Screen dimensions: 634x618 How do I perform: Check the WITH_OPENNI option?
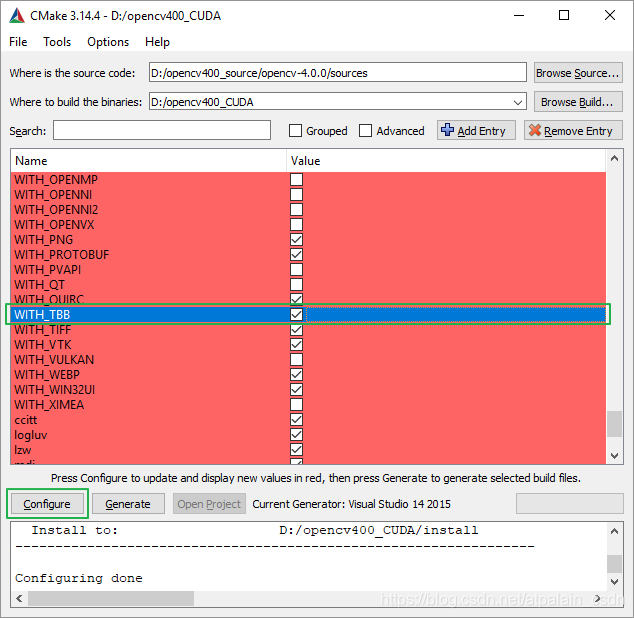pos(296,195)
